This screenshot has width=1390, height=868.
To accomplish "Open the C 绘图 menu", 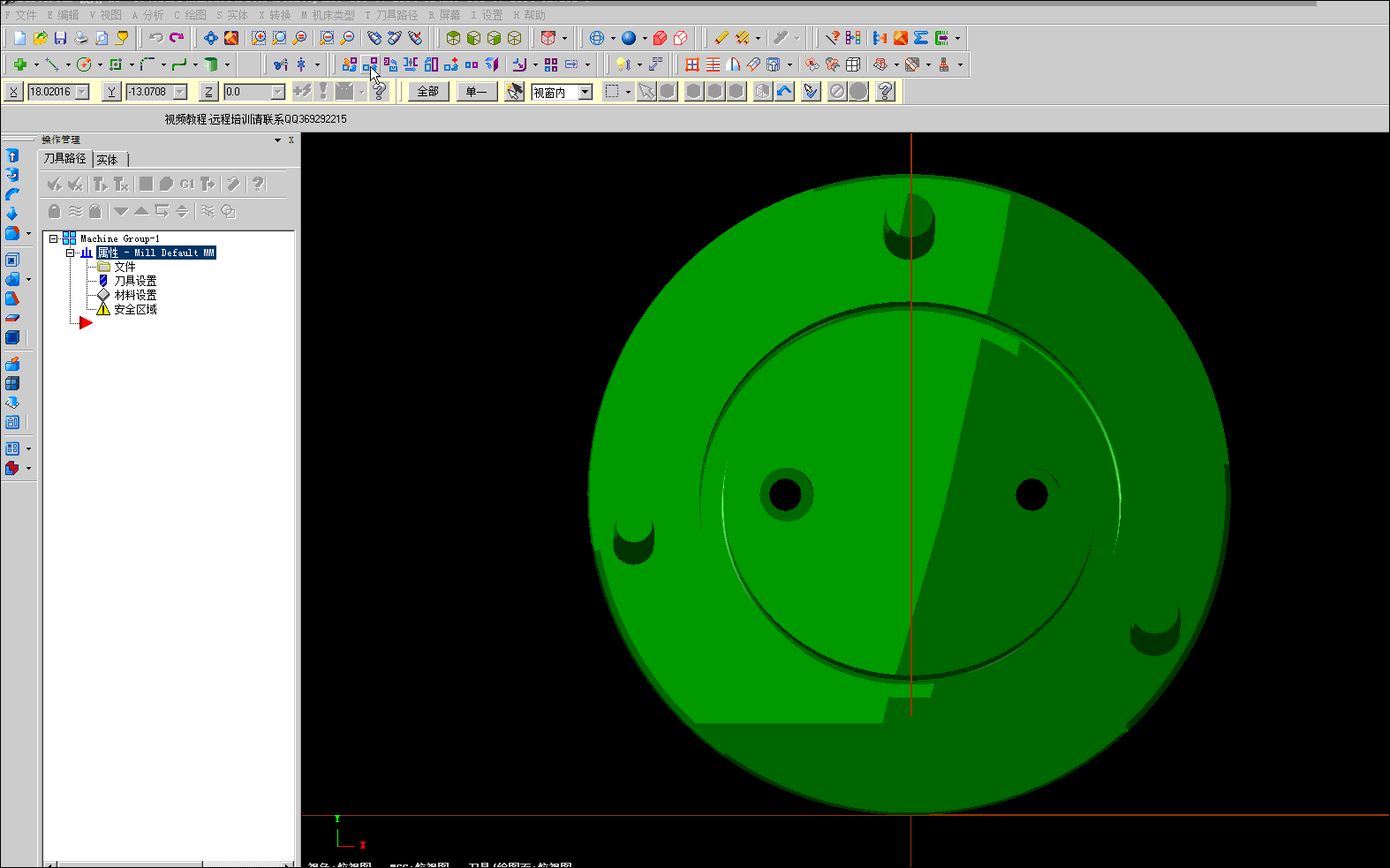I will click(x=190, y=15).
